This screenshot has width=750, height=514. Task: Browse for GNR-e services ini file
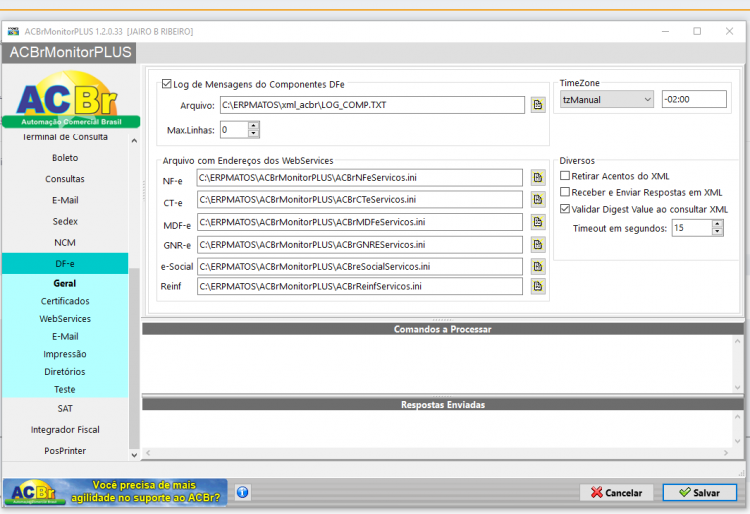click(x=538, y=244)
